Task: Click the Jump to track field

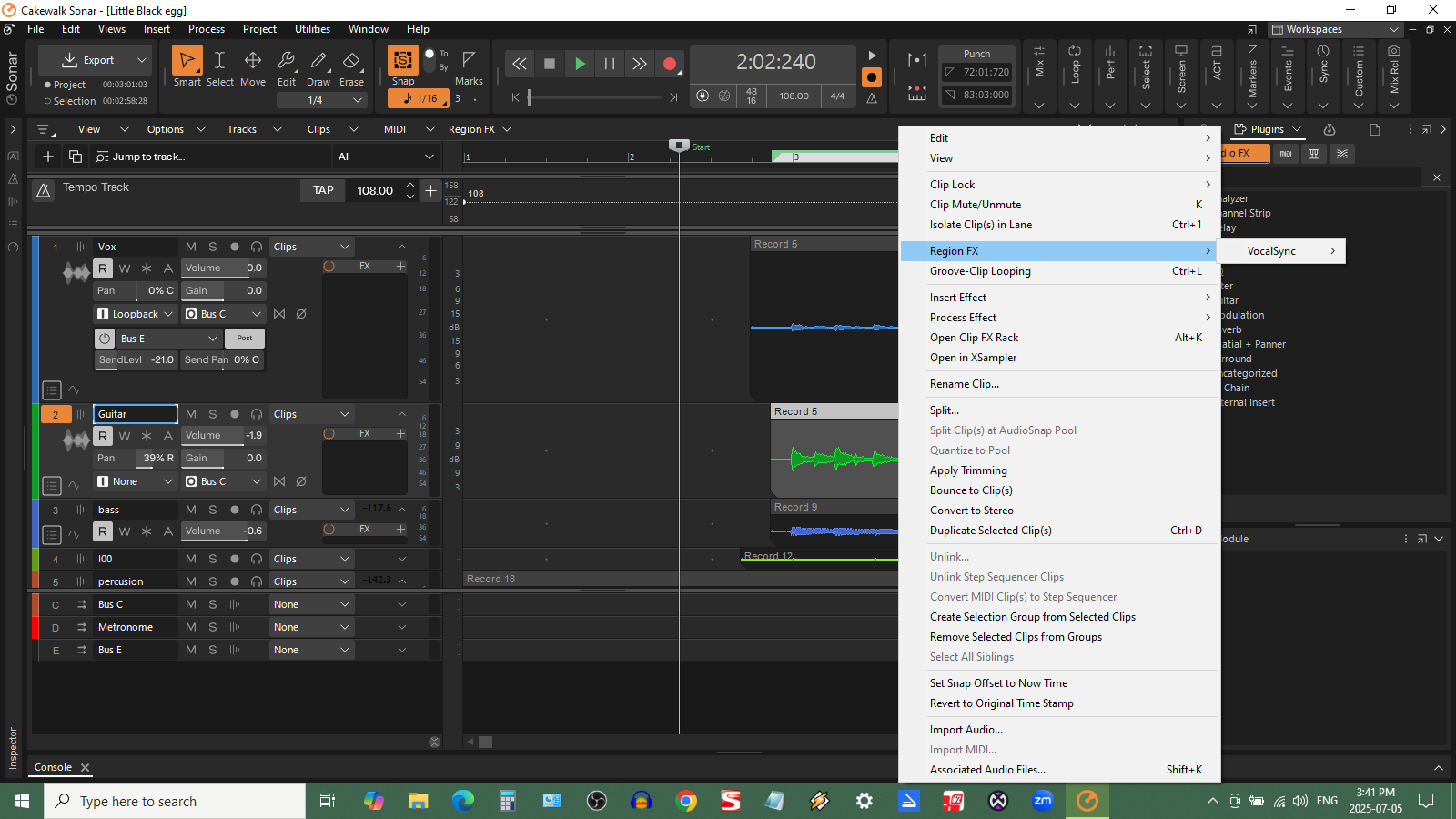Action: click(211, 157)
